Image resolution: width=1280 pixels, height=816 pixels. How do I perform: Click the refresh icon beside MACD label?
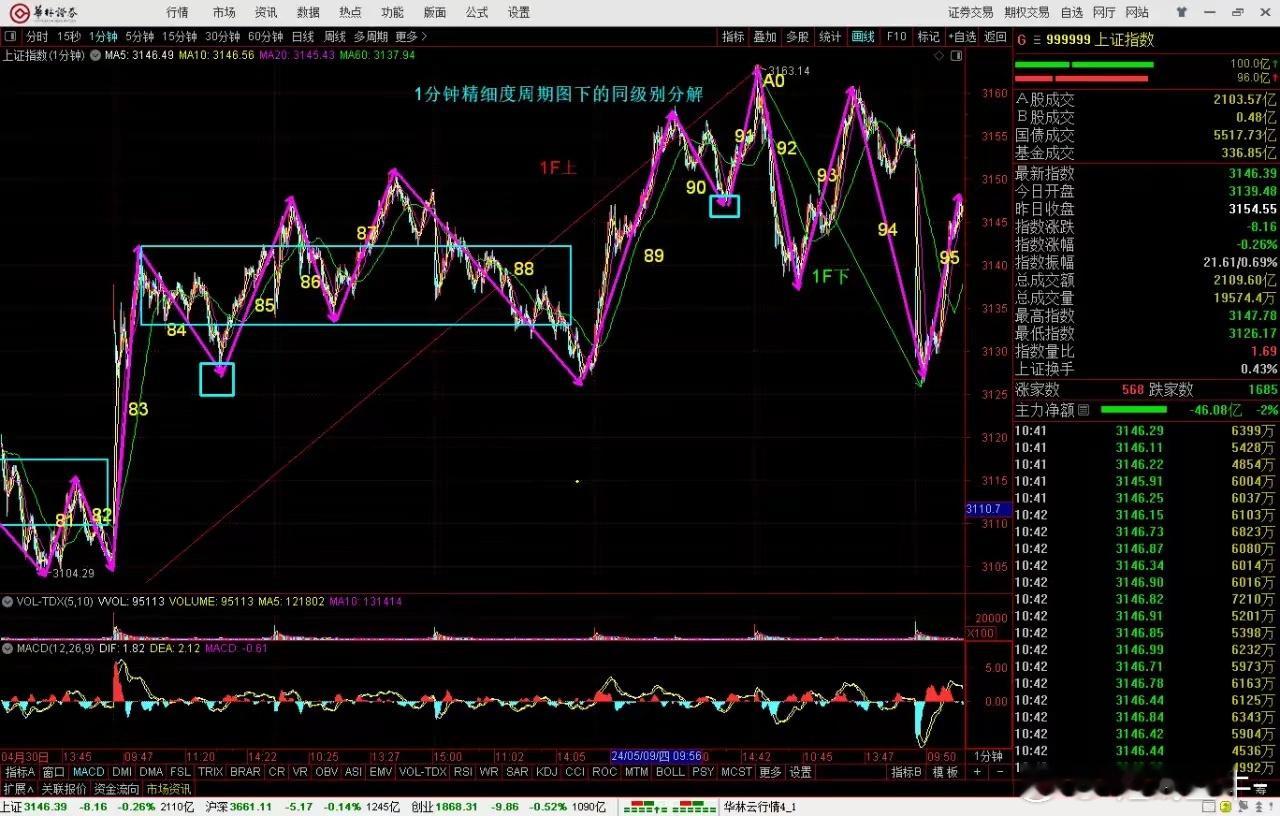pos(7,649)
